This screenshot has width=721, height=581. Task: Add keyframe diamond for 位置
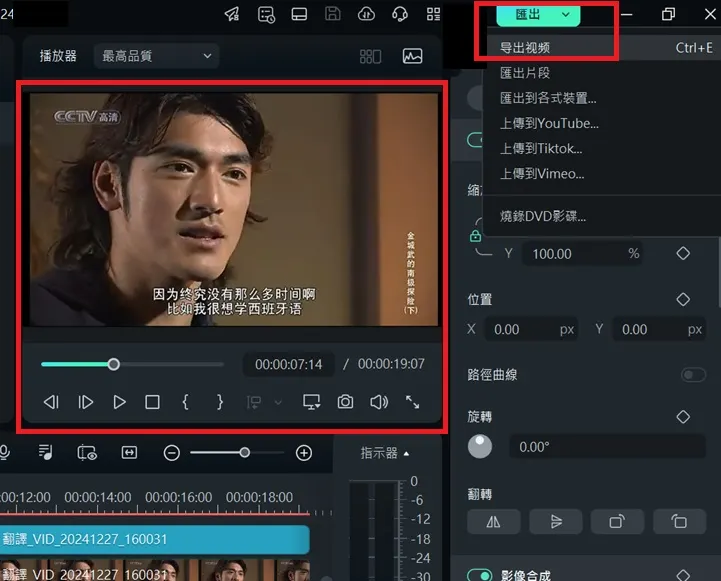click(683, 299)
